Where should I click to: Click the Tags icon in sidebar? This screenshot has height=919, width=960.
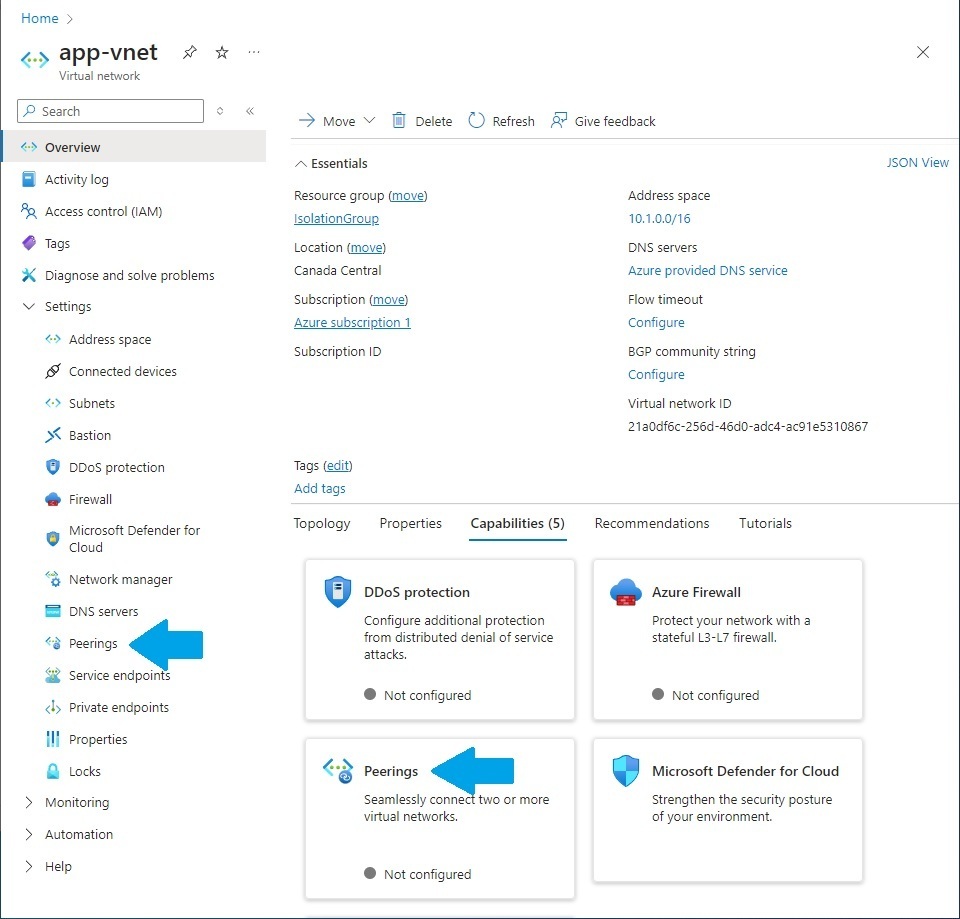[x=29, y=243]
